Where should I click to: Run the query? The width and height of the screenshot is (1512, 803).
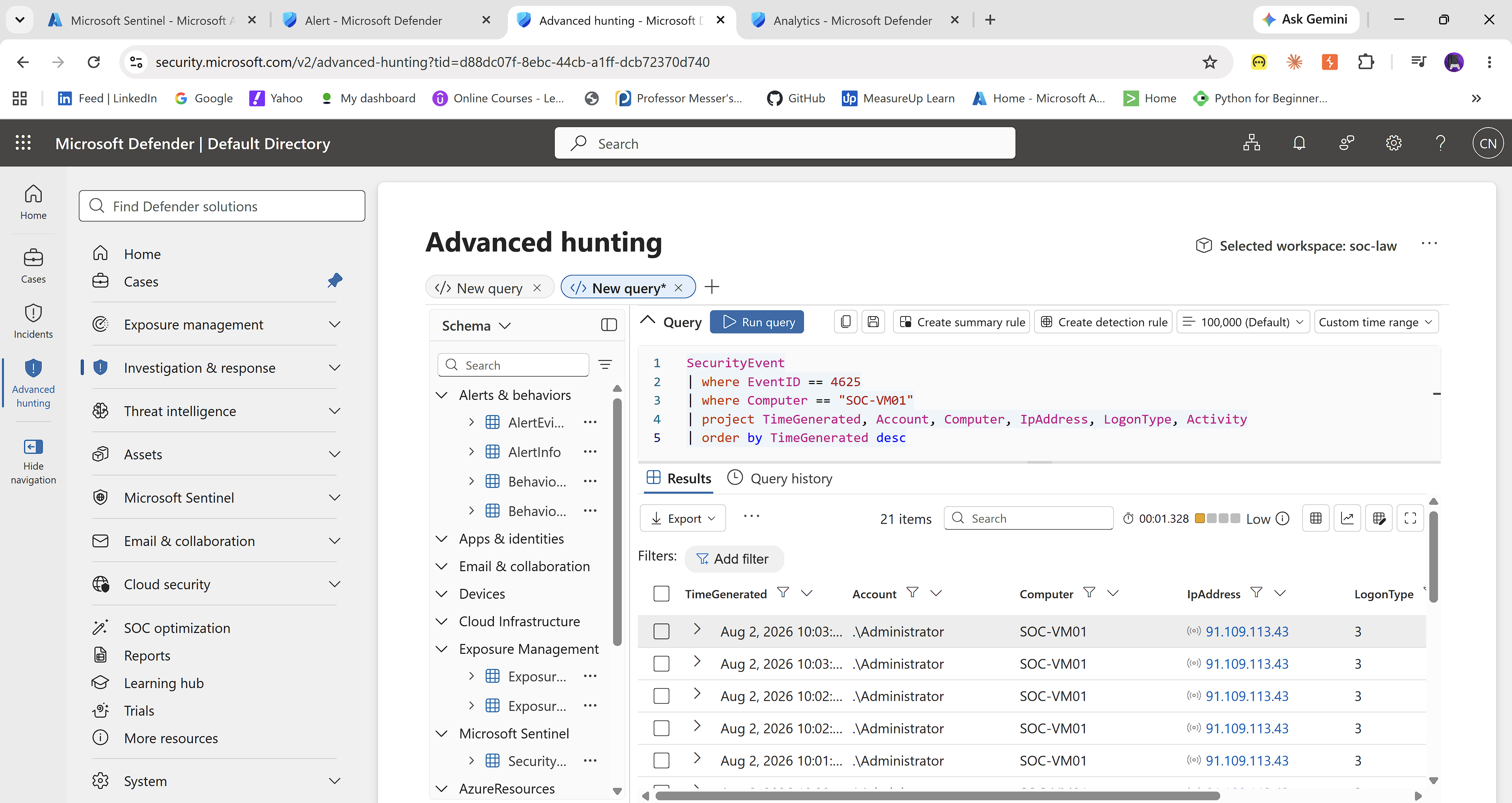tap(757, 322)
